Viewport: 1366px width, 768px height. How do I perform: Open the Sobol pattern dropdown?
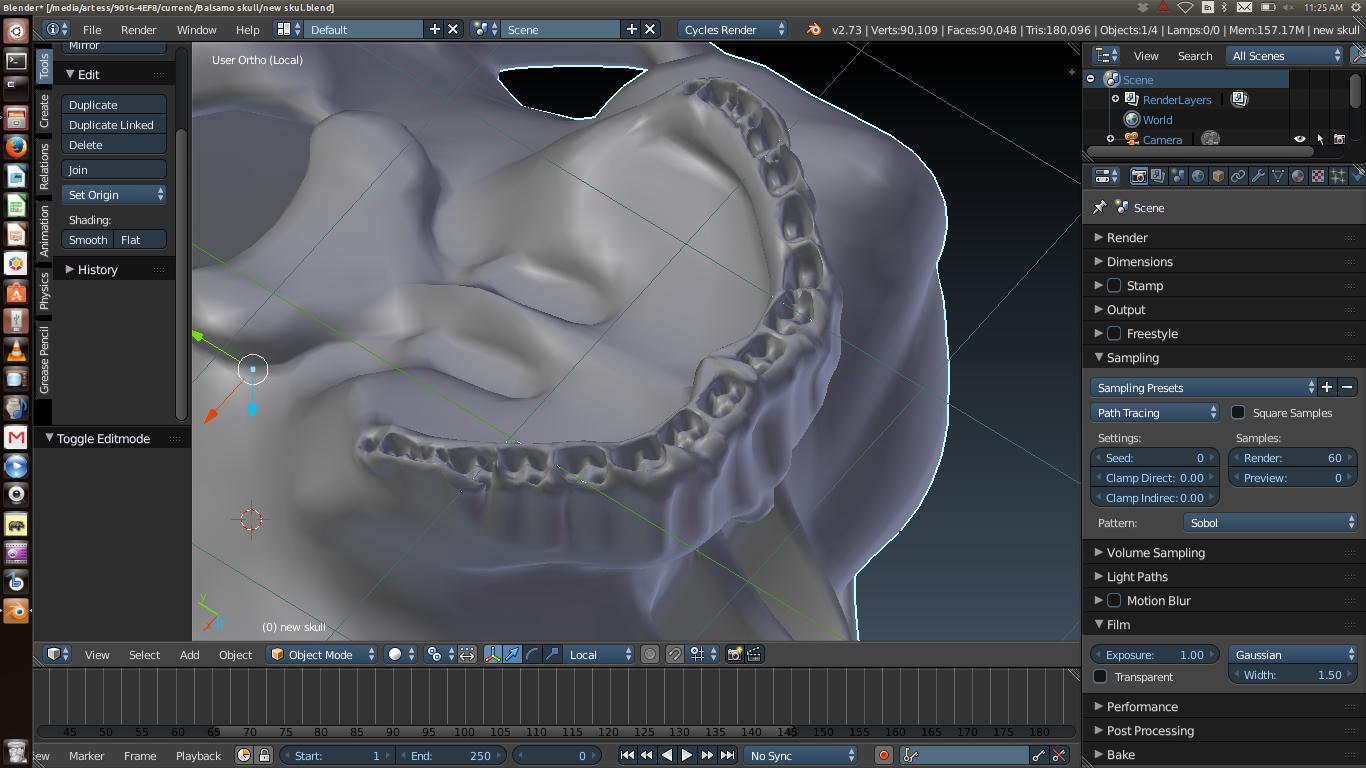[x=1269, y=522]
